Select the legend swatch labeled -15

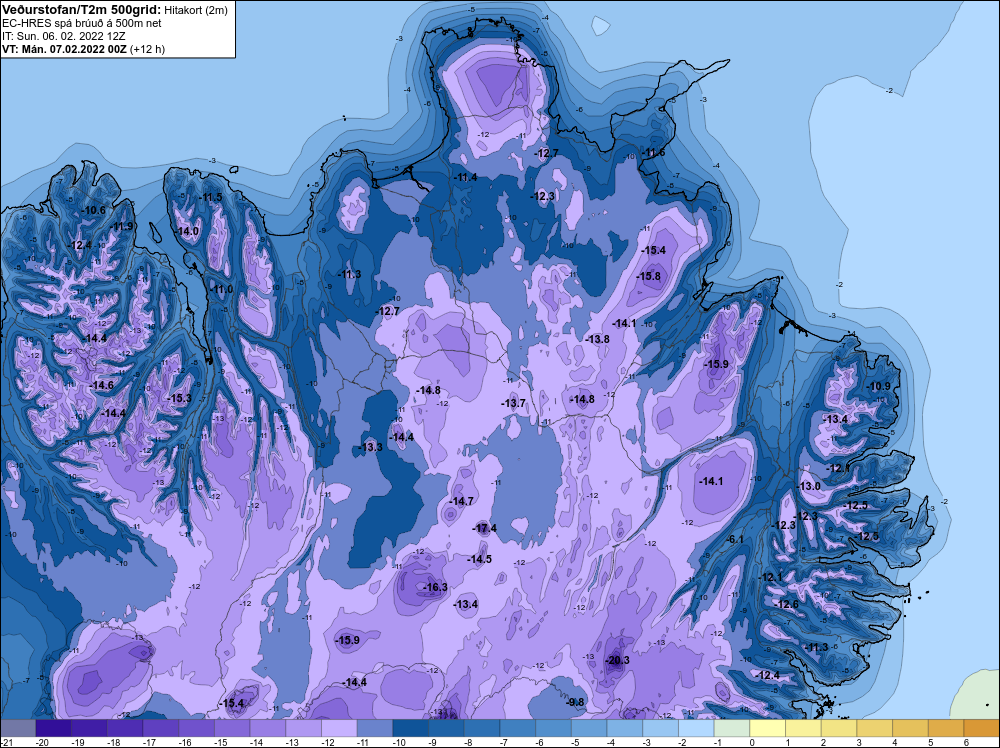[x=232, y=728]
